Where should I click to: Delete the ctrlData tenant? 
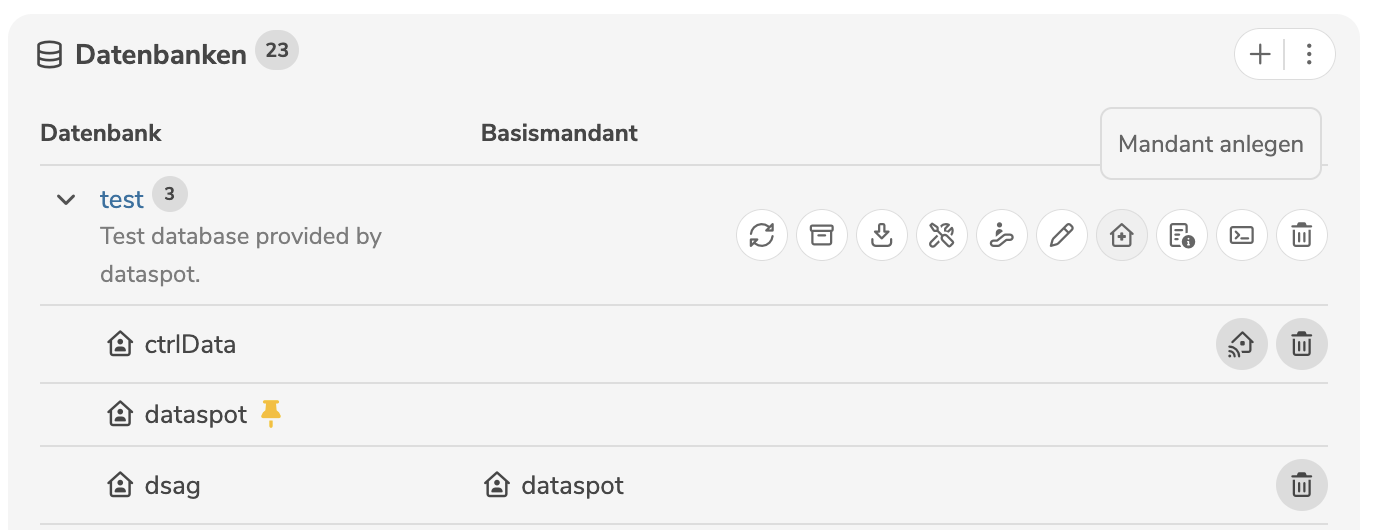click(1302, 345)
